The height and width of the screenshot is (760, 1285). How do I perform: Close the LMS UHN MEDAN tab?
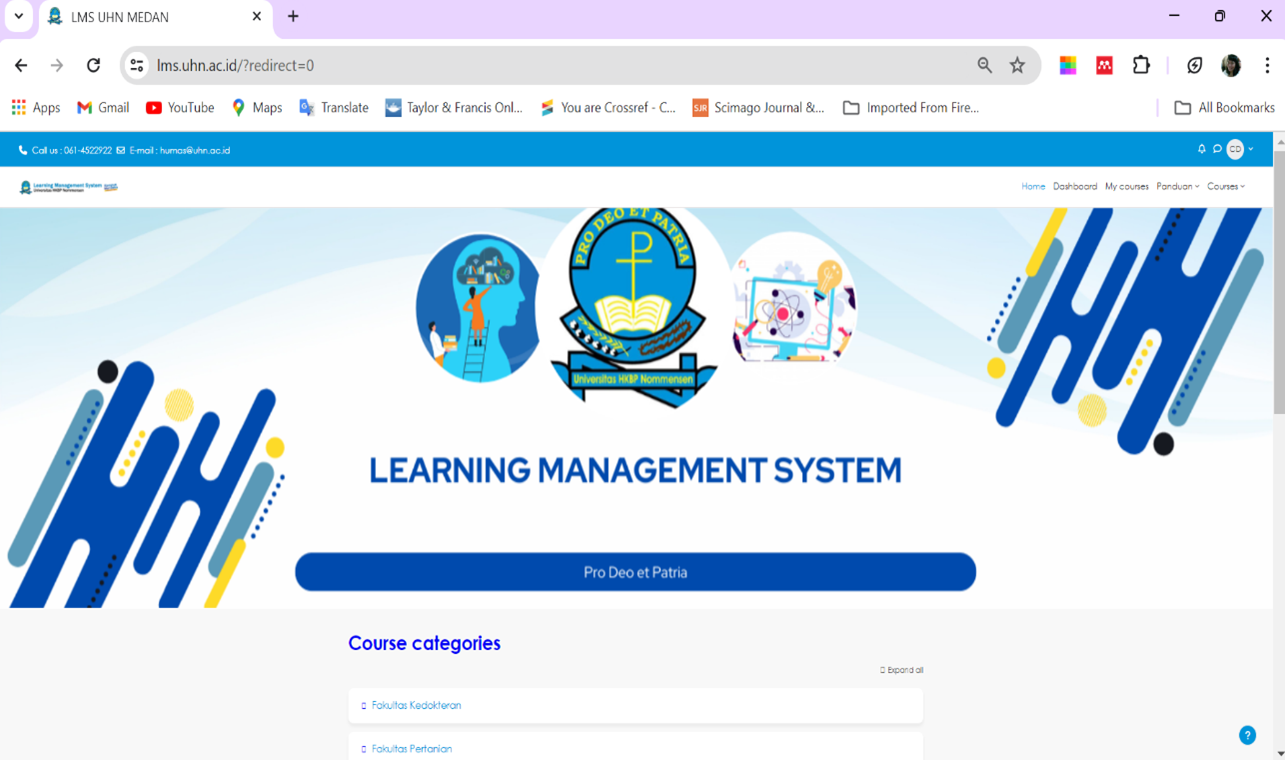[x=256, y=17]
